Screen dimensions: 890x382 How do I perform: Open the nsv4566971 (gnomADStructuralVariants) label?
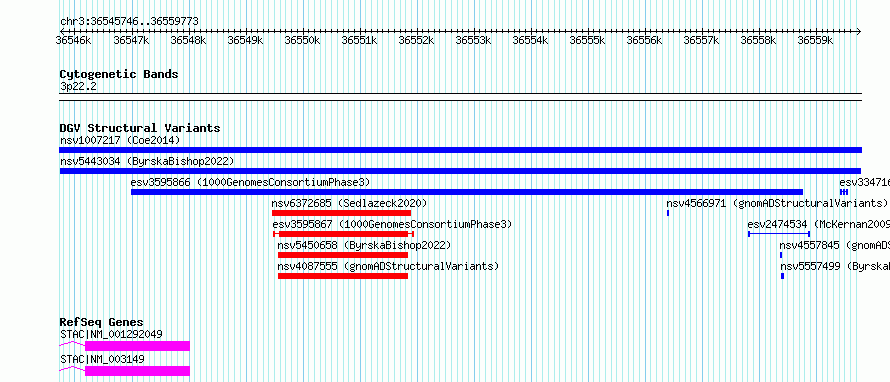pos(777,203)
